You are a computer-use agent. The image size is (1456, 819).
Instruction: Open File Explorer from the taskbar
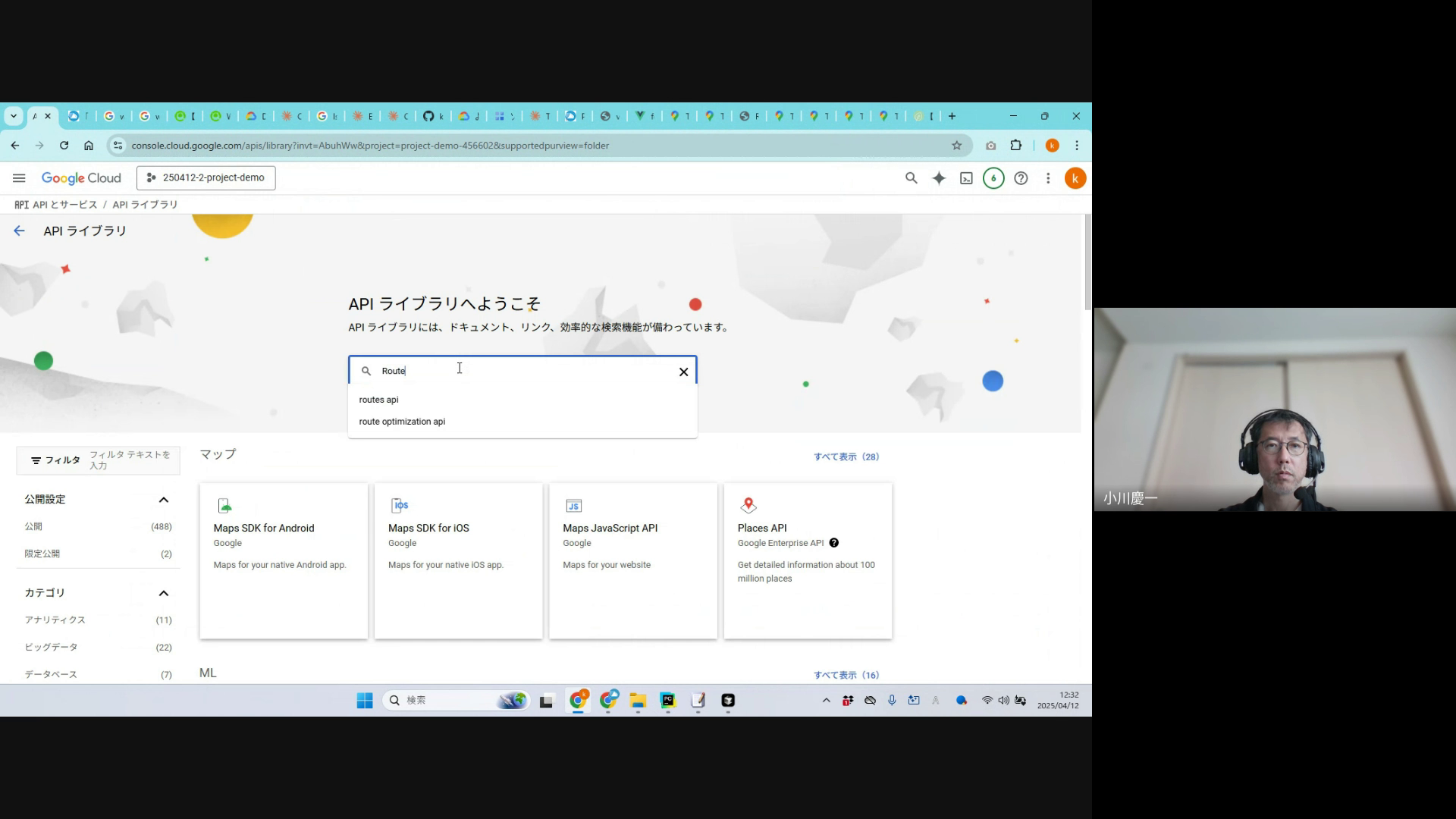tap(638, 701)
